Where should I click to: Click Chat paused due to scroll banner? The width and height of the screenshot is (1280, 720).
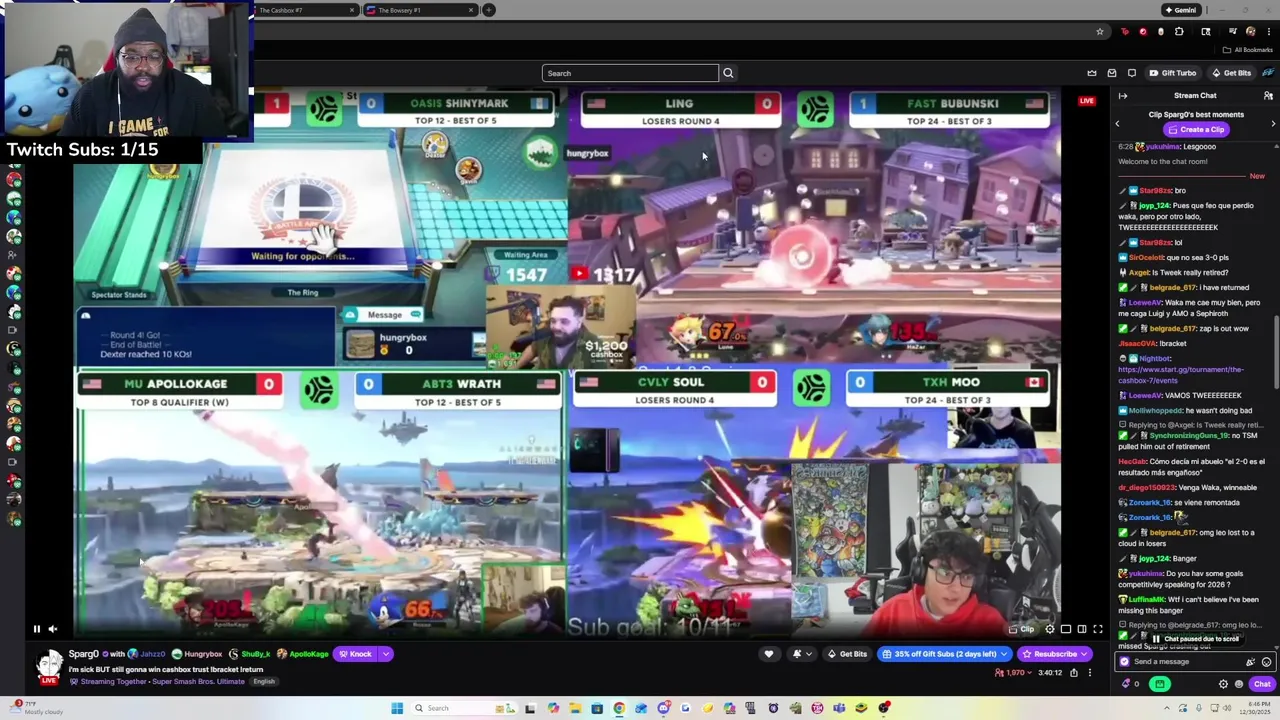click(1196, 639)
